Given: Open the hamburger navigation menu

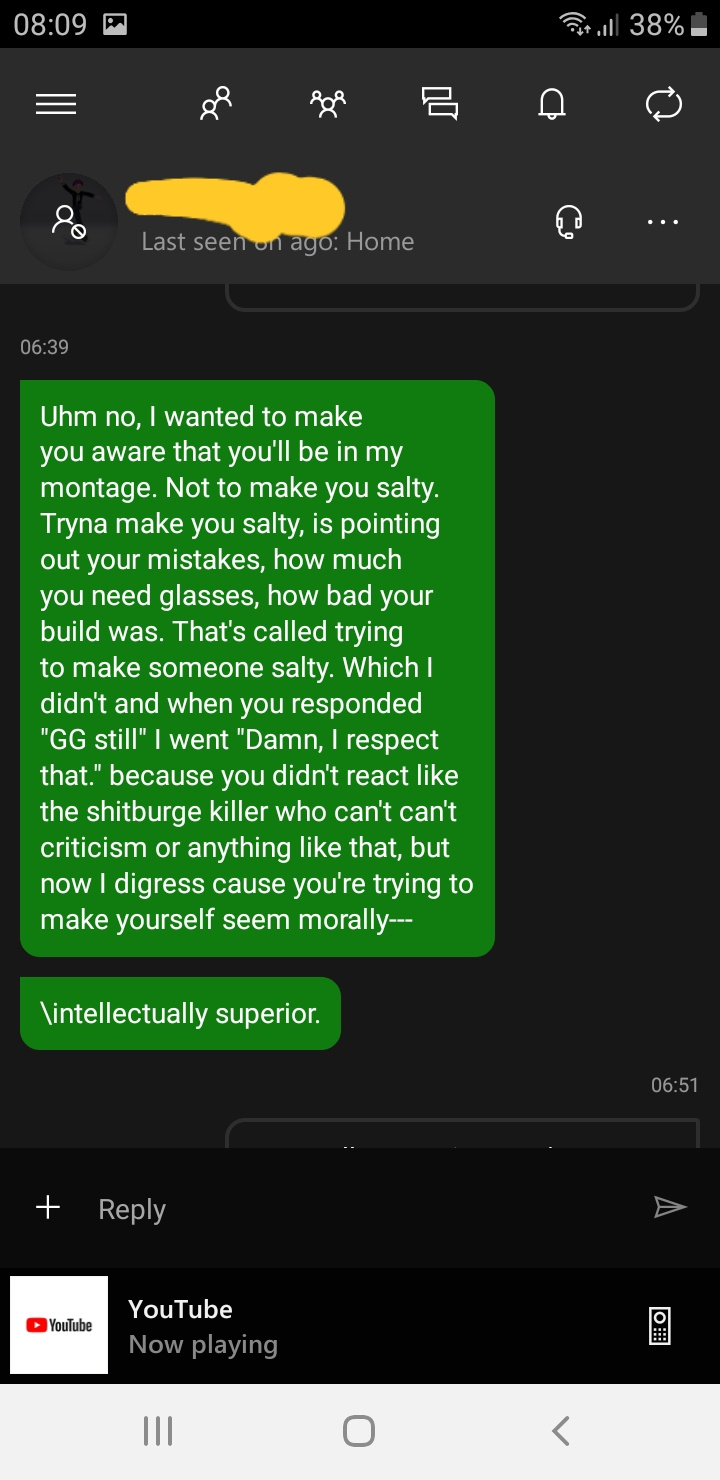Looking at the screenshot, I should pos(56,104).
